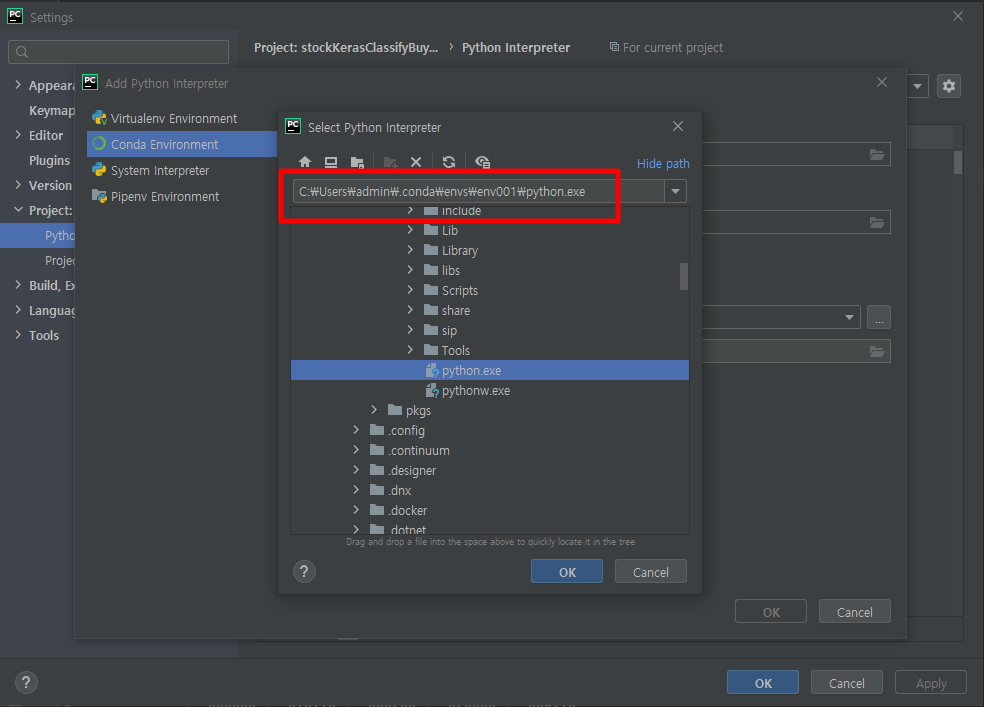Click OK in Select Python Interpreter dialog

tap(567, 571)
